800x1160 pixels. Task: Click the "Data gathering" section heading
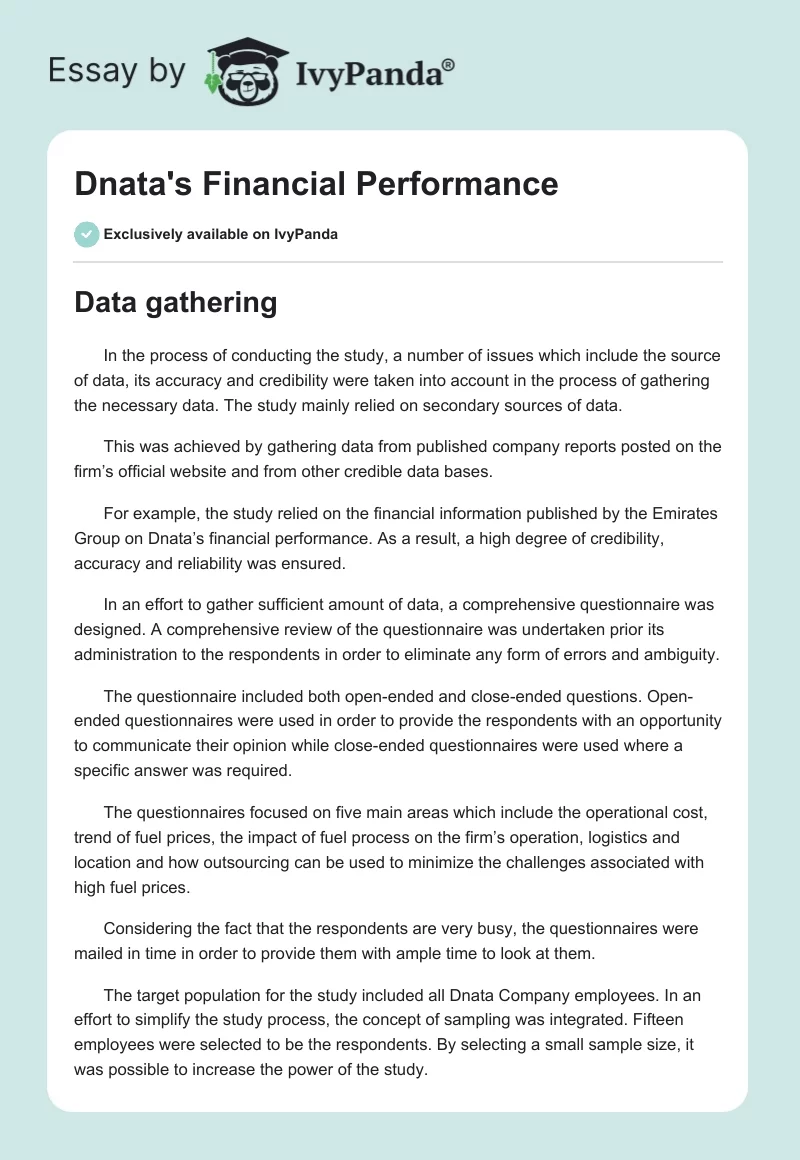176,304
